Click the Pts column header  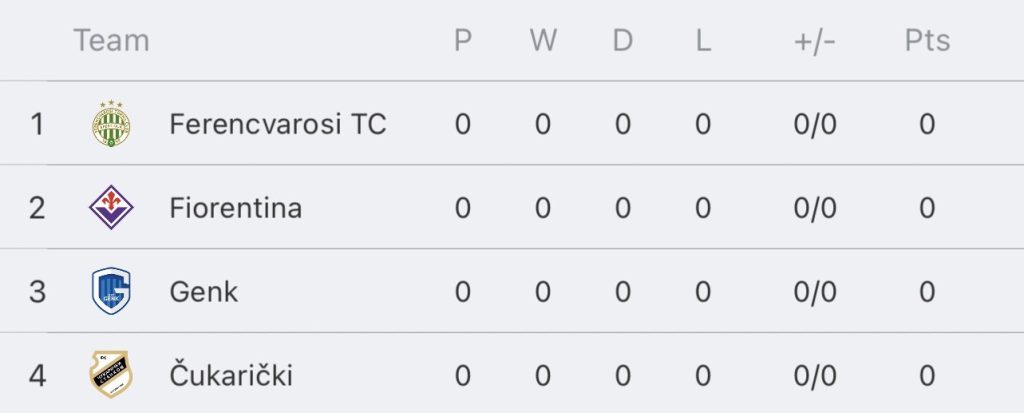(927, 41)
